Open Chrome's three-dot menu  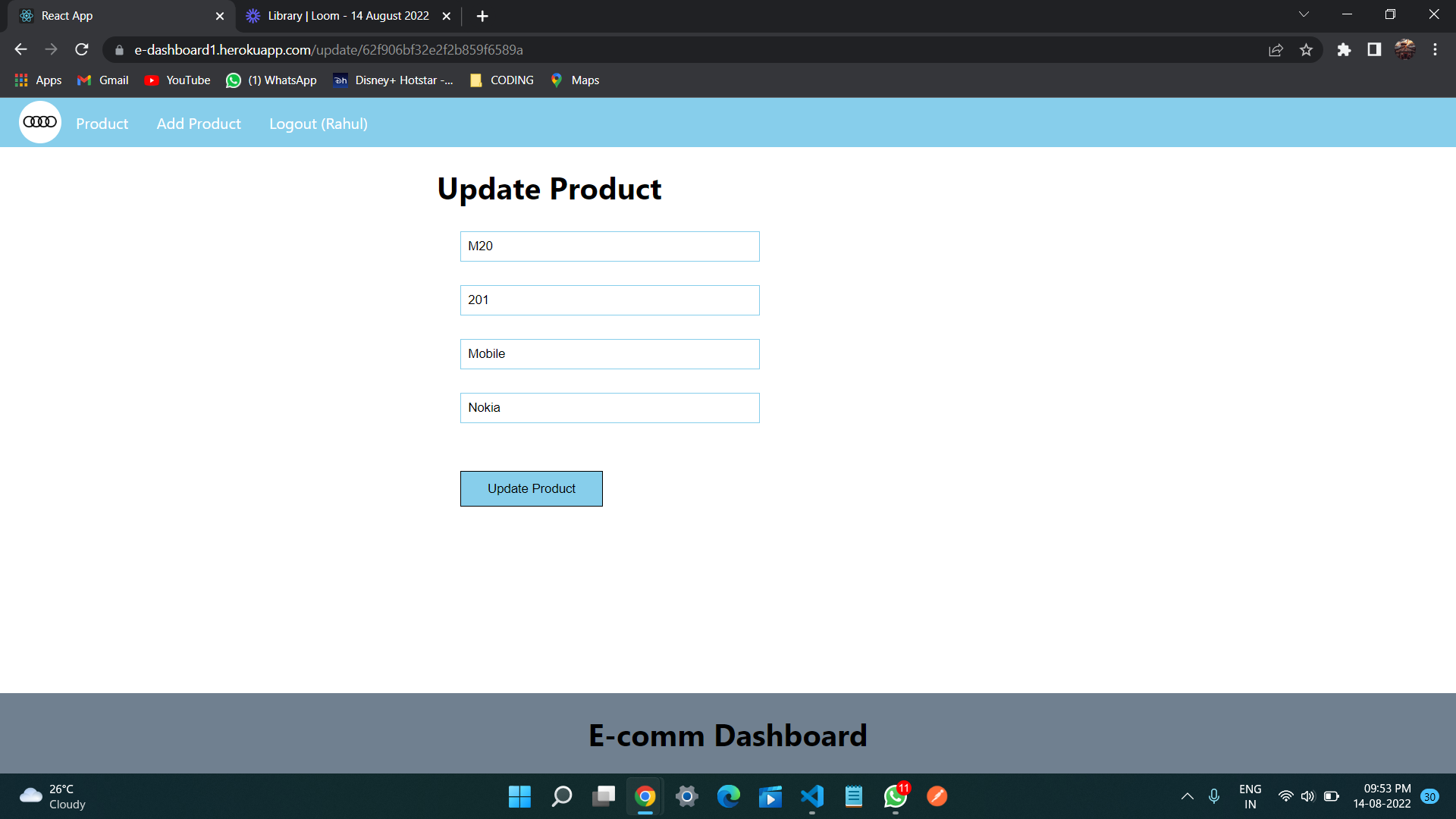(1435, 49)
